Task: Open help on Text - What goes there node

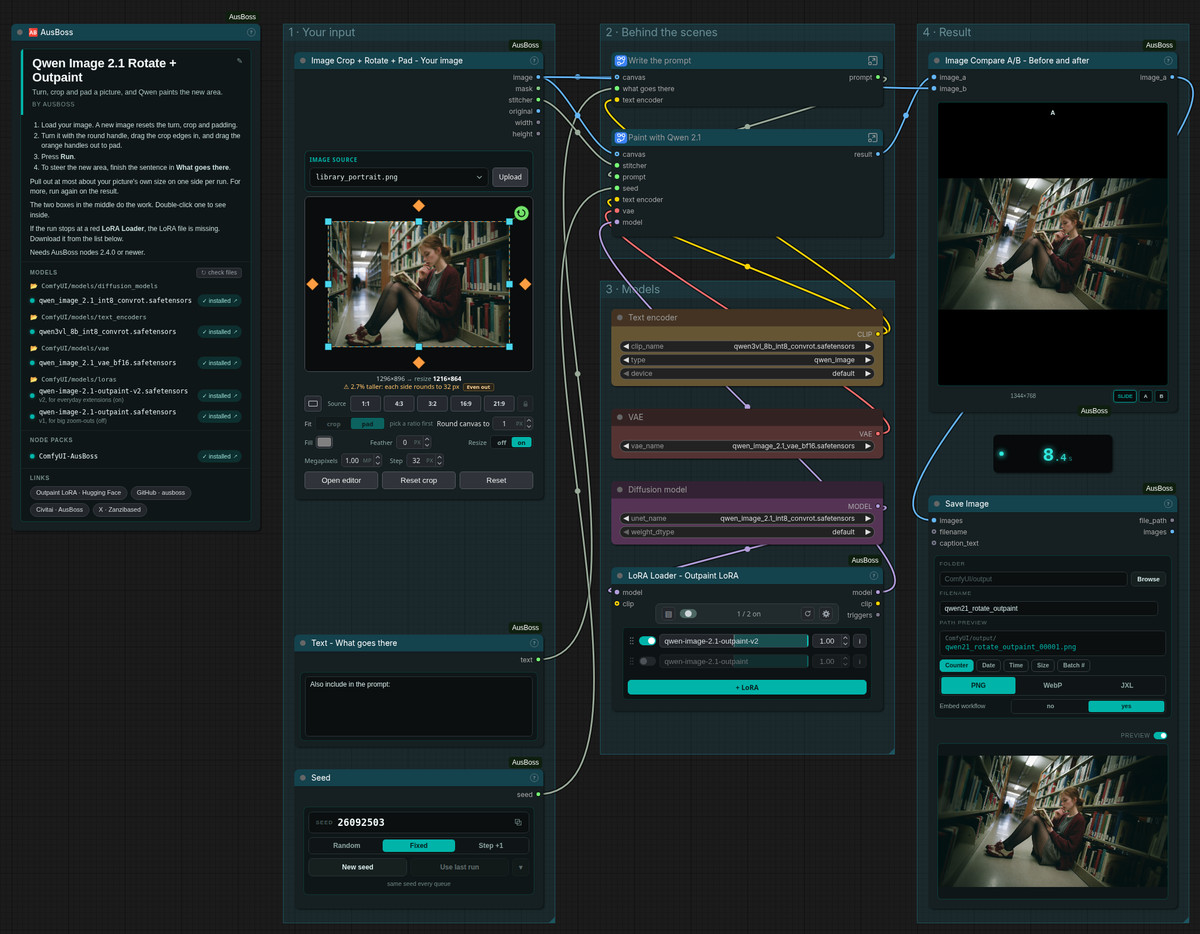Action: tap(534, 643)
